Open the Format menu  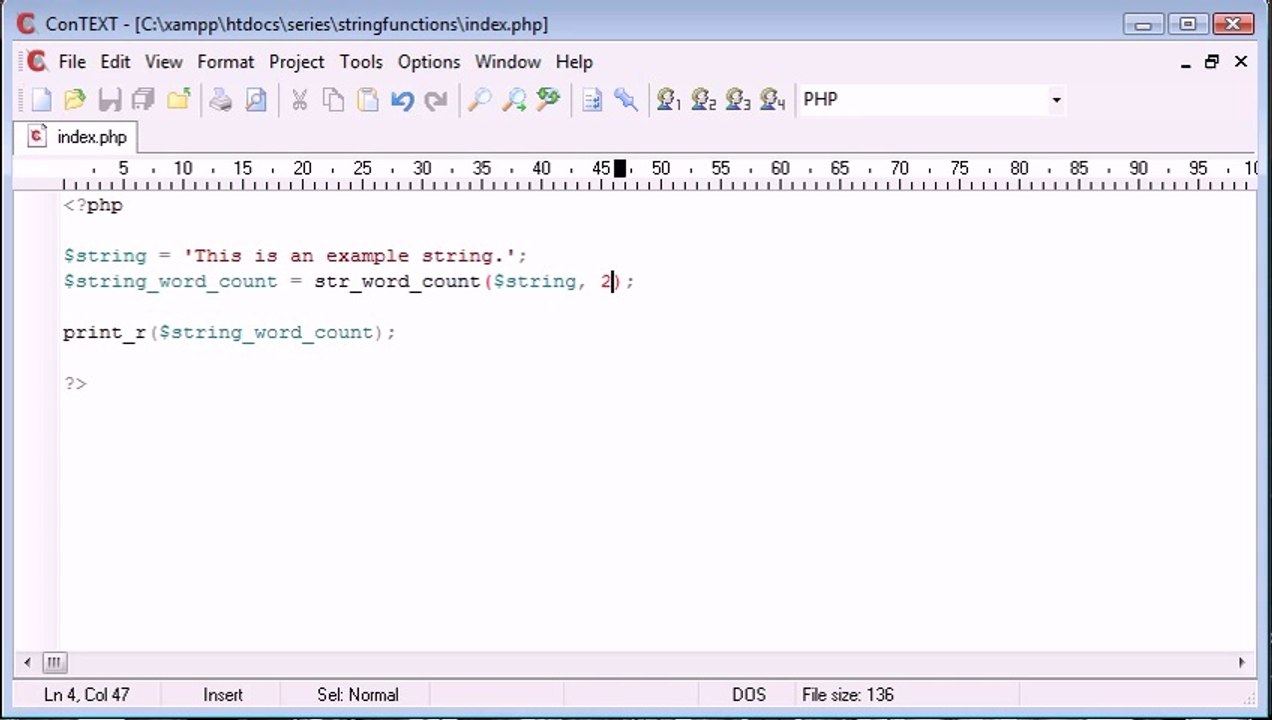pyautogui.click(x=226, y=62)
